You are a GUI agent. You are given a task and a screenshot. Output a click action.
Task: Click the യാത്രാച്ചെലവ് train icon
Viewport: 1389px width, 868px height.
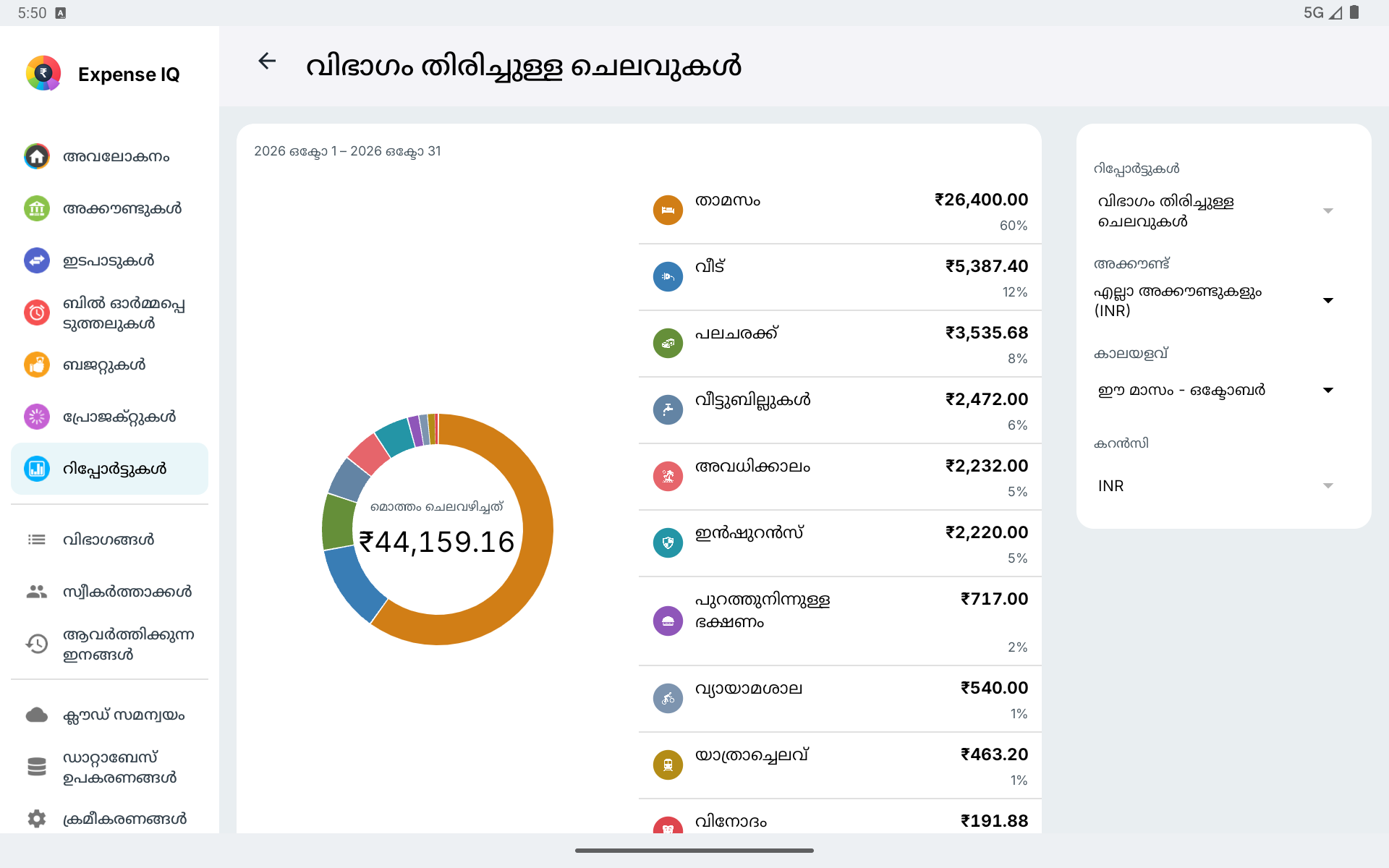point(668,765)
